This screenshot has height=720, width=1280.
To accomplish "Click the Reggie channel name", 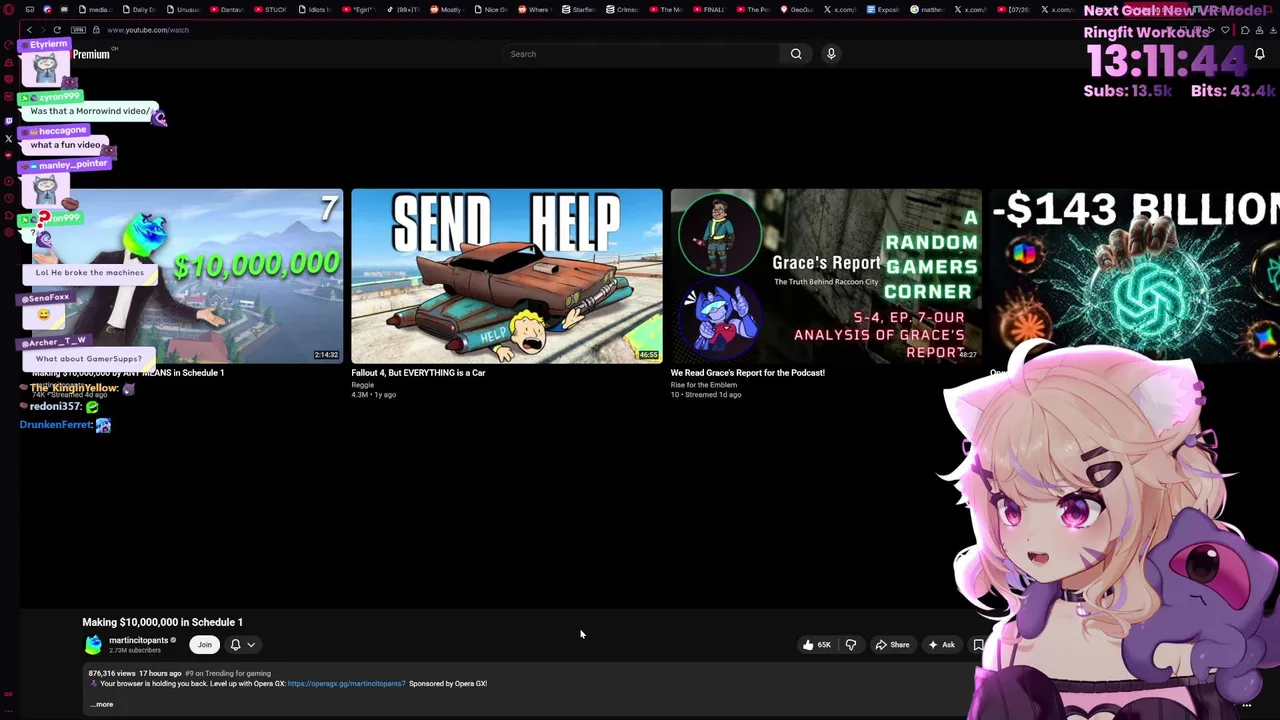I will click(x=363, y=385).
